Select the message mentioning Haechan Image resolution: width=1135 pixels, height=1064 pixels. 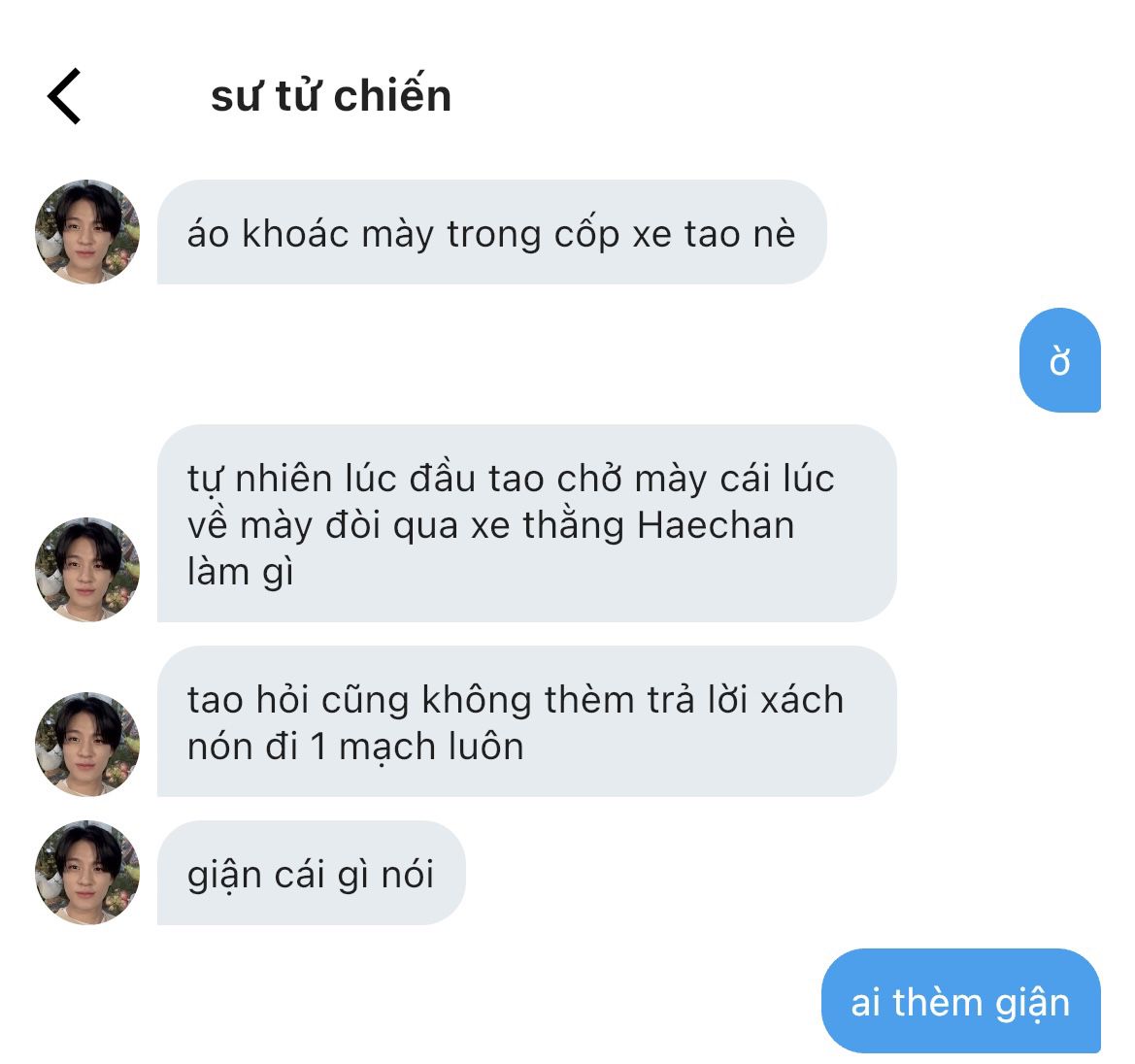pos(527,523)
